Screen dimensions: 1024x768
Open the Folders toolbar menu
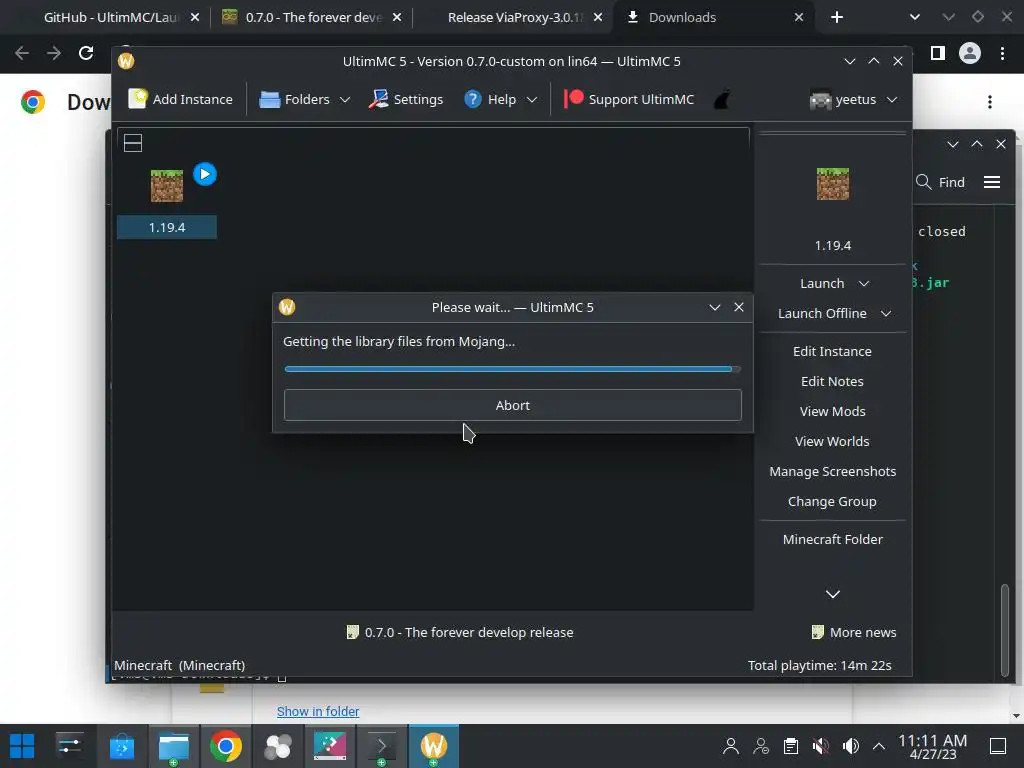[295, 99]
